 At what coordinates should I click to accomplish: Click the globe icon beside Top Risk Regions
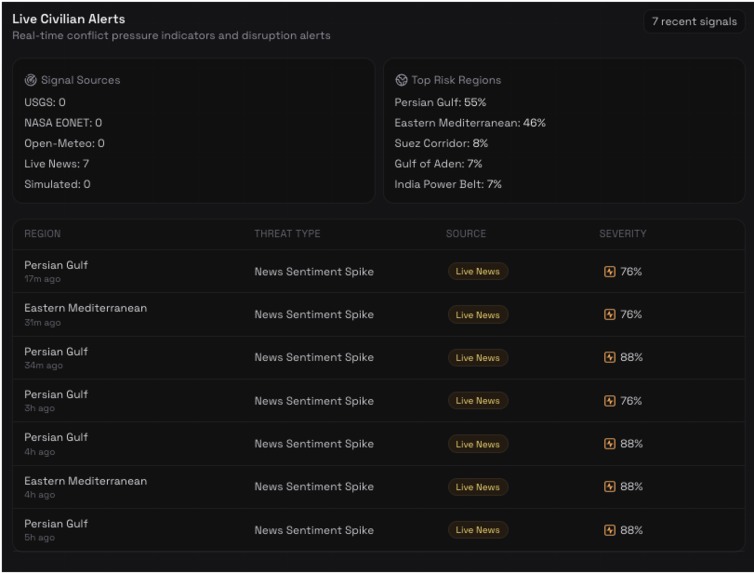(x=401, y=80)
